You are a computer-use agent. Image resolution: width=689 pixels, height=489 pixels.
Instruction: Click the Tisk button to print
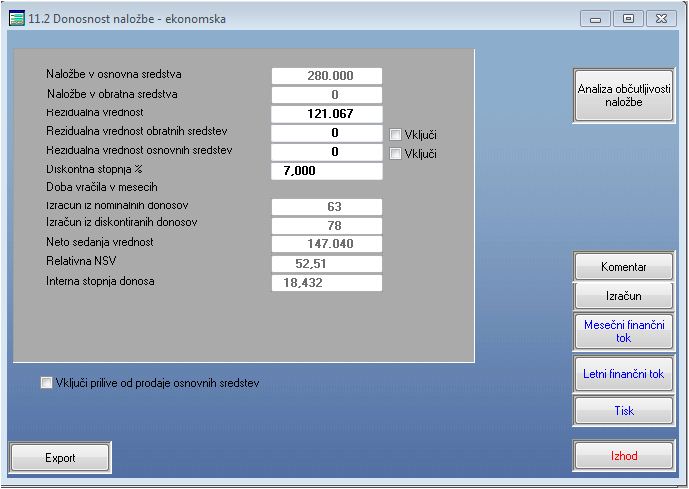[x=623, y=411]
